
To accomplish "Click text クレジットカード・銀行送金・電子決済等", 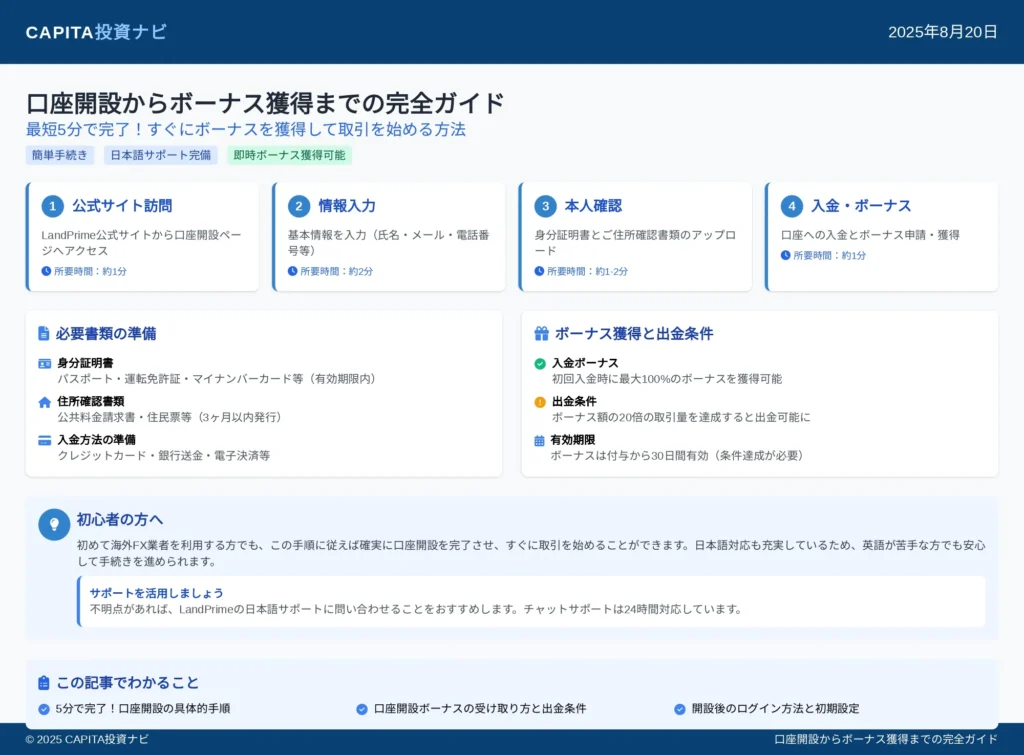I will pyautogui.click(x=164, y=456).
